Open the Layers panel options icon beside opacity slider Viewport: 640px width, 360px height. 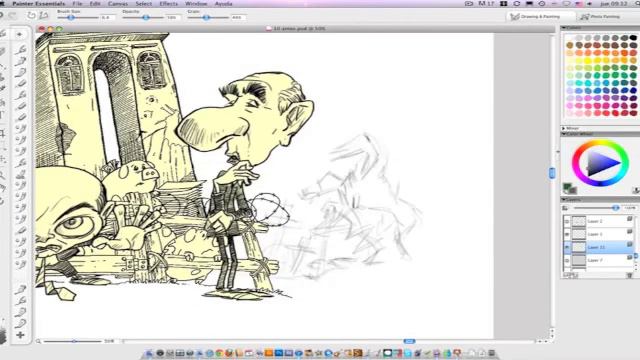pos(565,208)
